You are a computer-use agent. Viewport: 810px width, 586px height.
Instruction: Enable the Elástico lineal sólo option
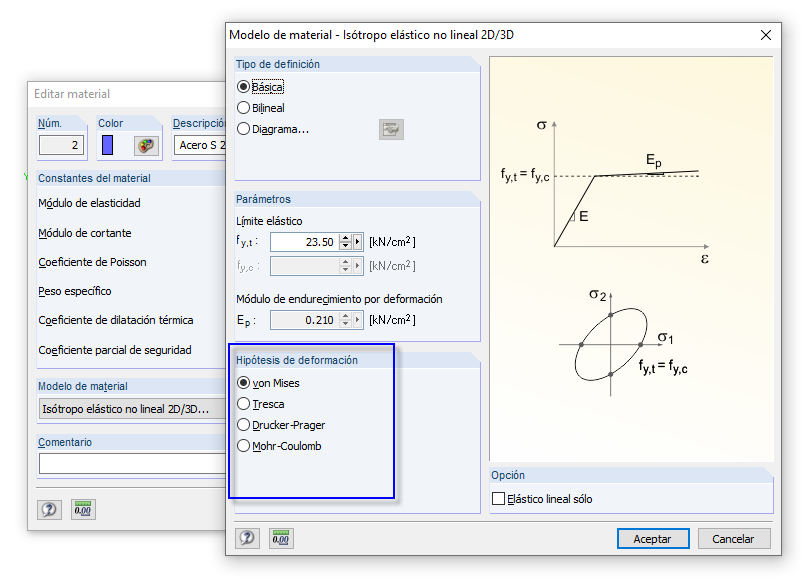pos(498,497)
